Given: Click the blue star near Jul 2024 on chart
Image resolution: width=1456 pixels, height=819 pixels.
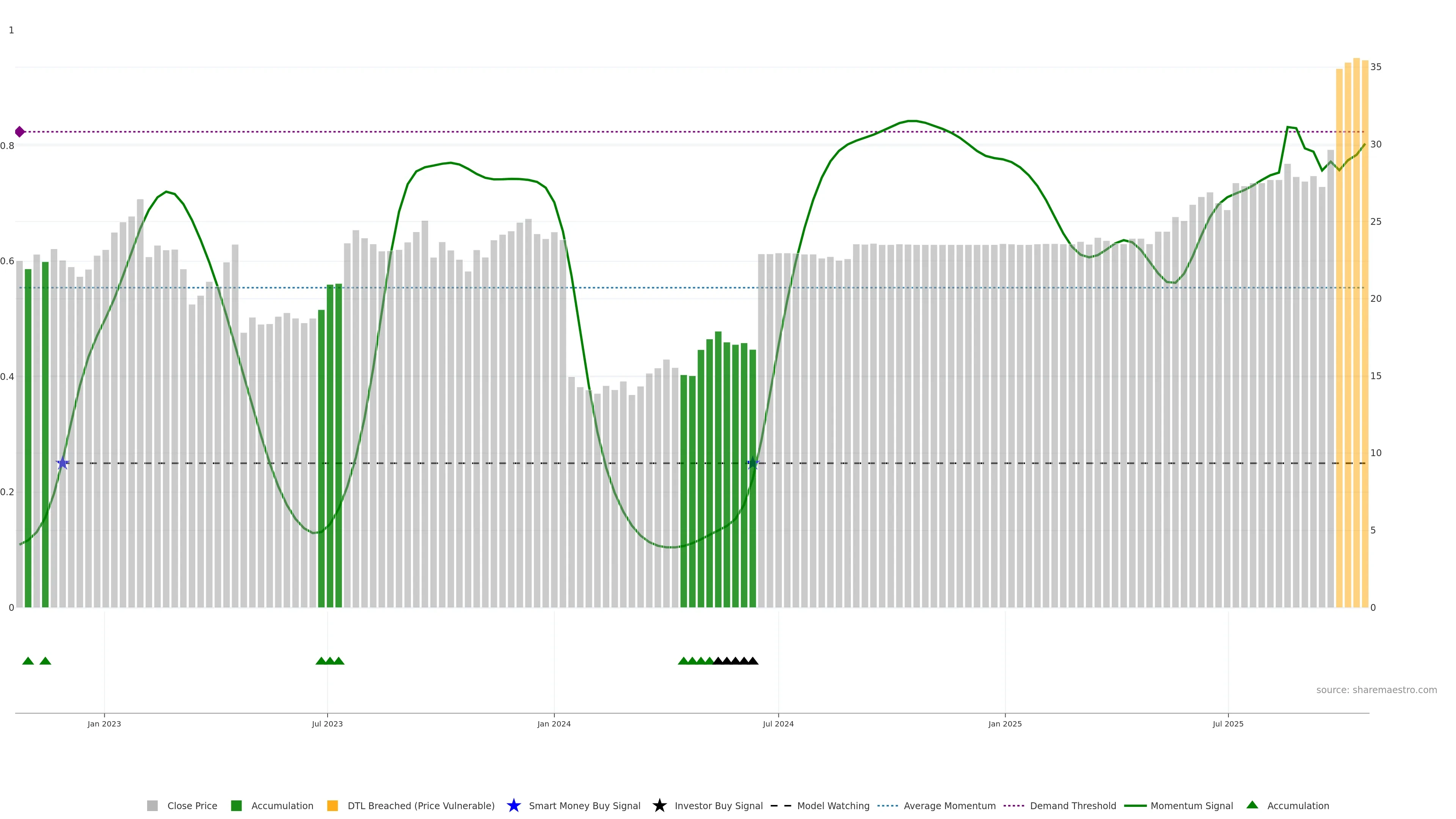Looking at the screenshot, I should pos(752,463).
